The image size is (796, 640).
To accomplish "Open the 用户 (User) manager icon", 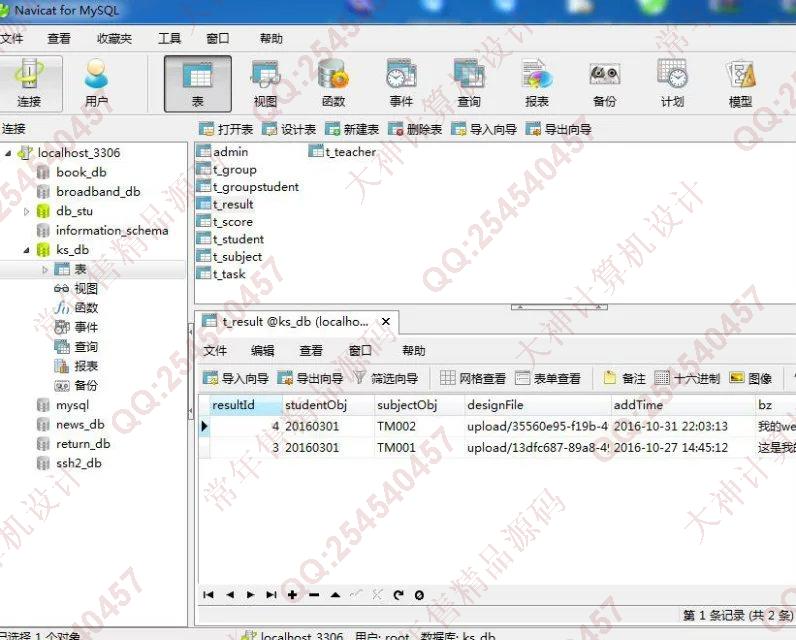I will click(x=96, y=83).
